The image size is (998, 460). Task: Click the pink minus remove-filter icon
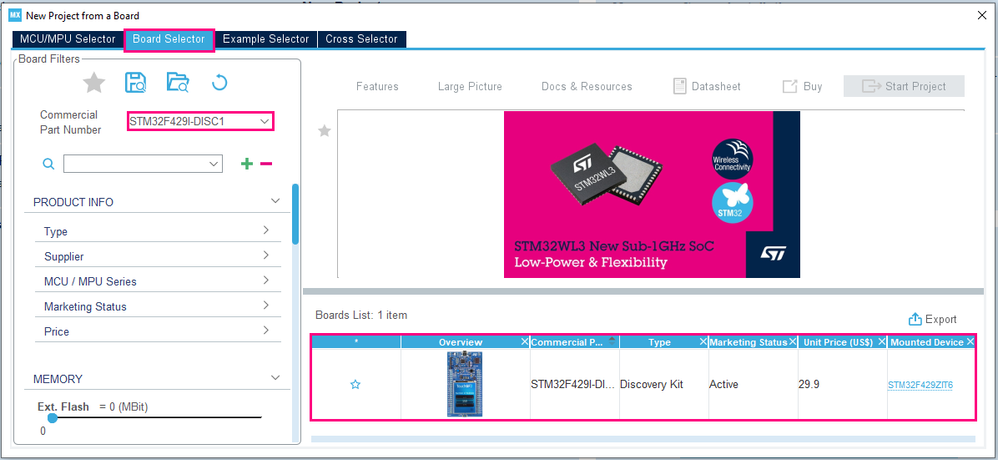266,164
